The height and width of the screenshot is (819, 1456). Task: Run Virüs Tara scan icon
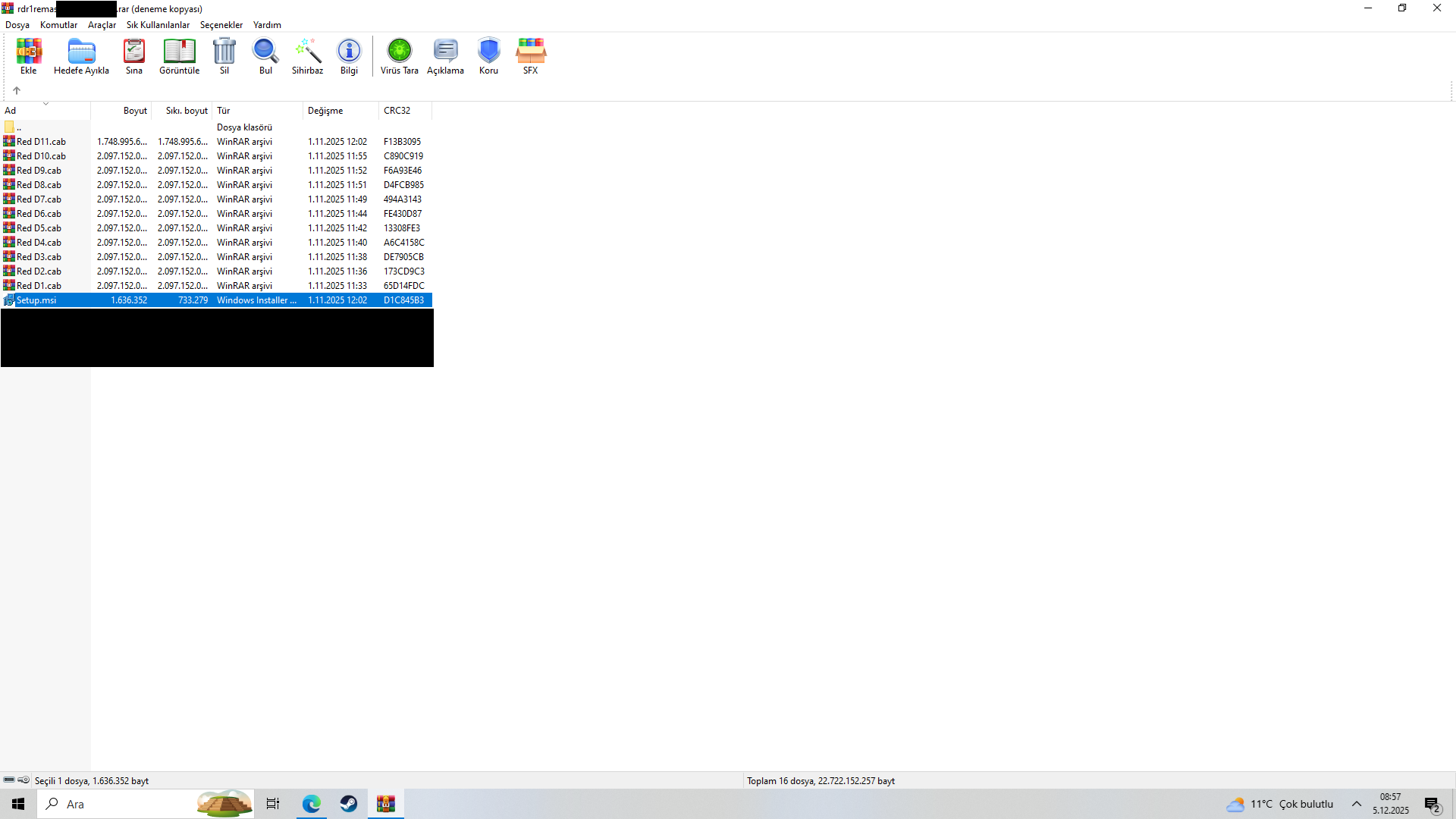point(400,52)
